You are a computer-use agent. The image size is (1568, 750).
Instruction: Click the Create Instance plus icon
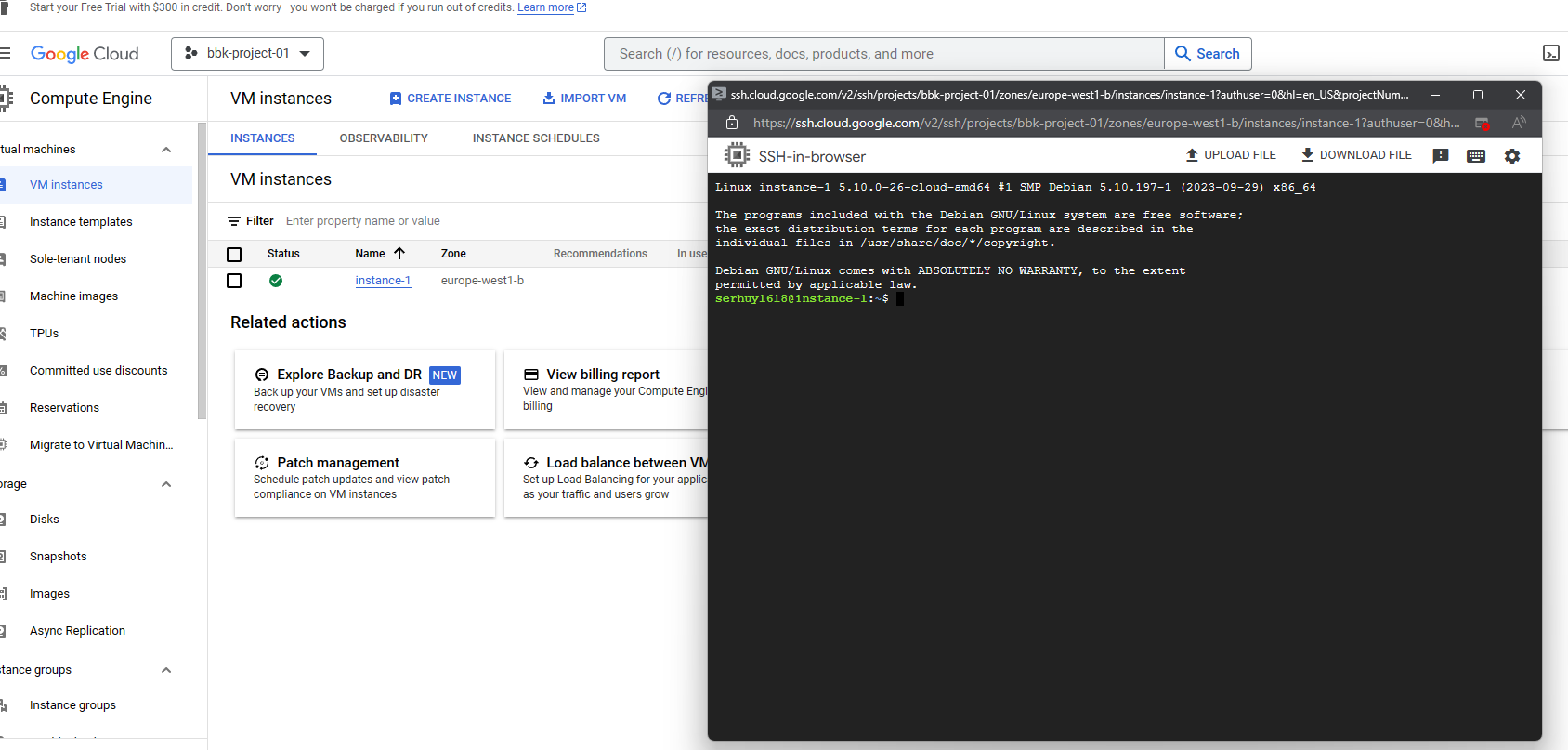(396, 99)
